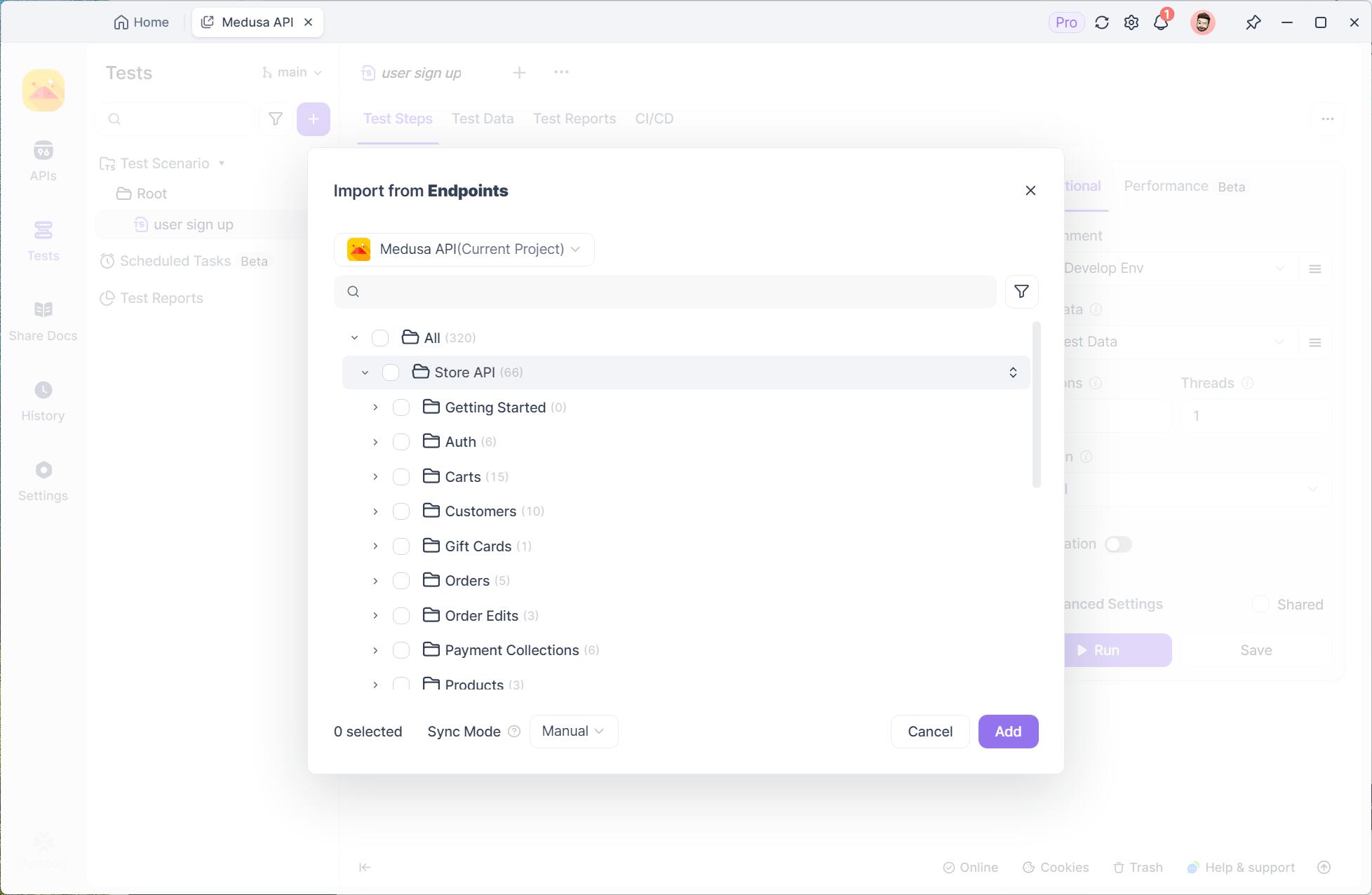Check the Gift Cards folder checkbox
The width and height of the screenshot is (1372, 895).
click(401, 546)
